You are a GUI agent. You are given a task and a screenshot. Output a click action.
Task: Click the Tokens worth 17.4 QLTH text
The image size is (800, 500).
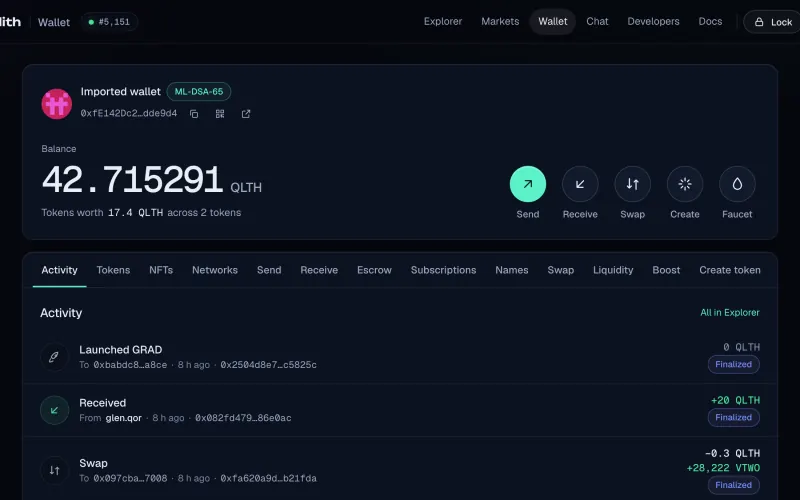[141, 213]
